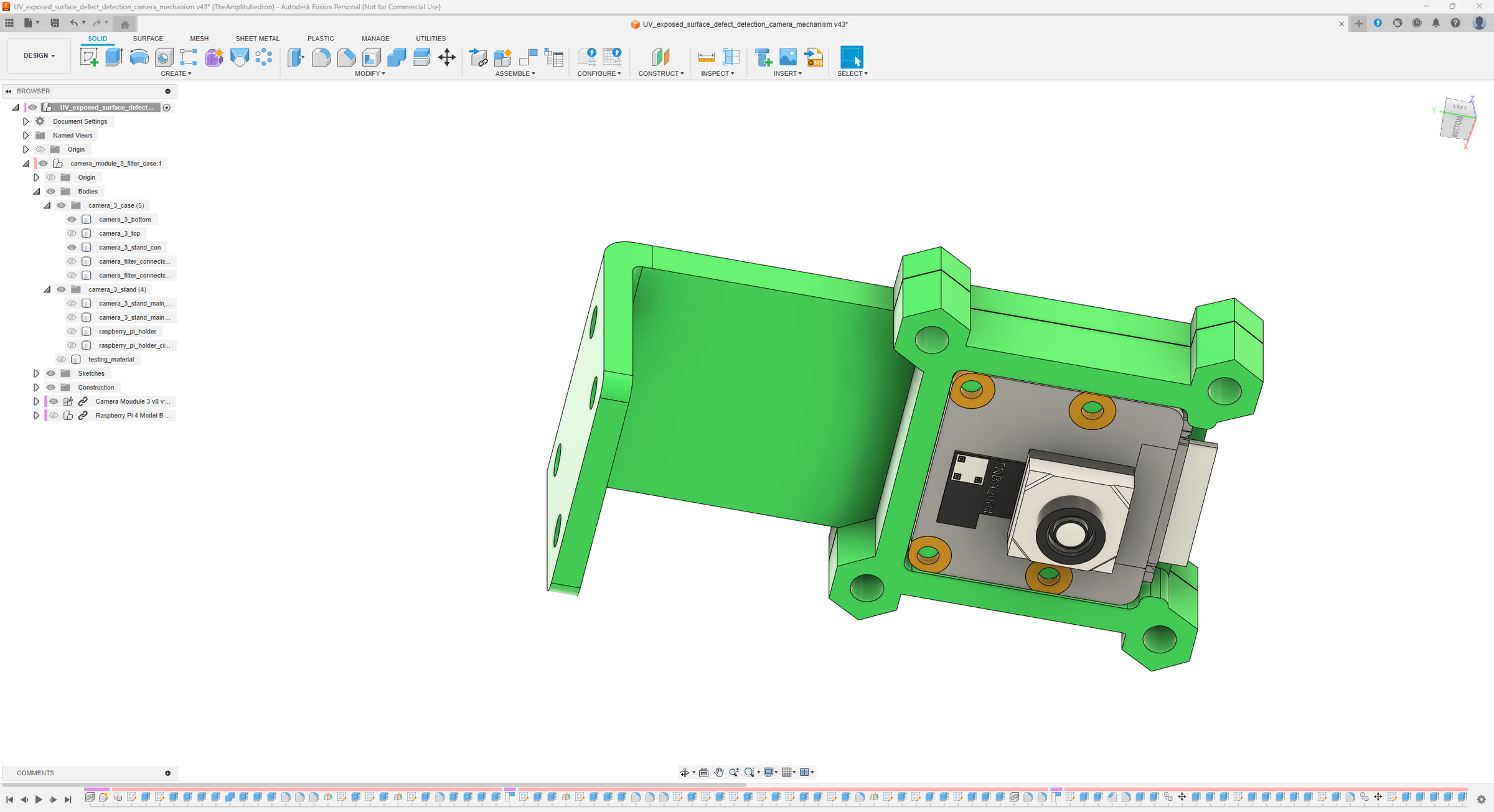Select the Press Pull tool
The width and height of the screenshot is (1494, 812).
(296, 57)
